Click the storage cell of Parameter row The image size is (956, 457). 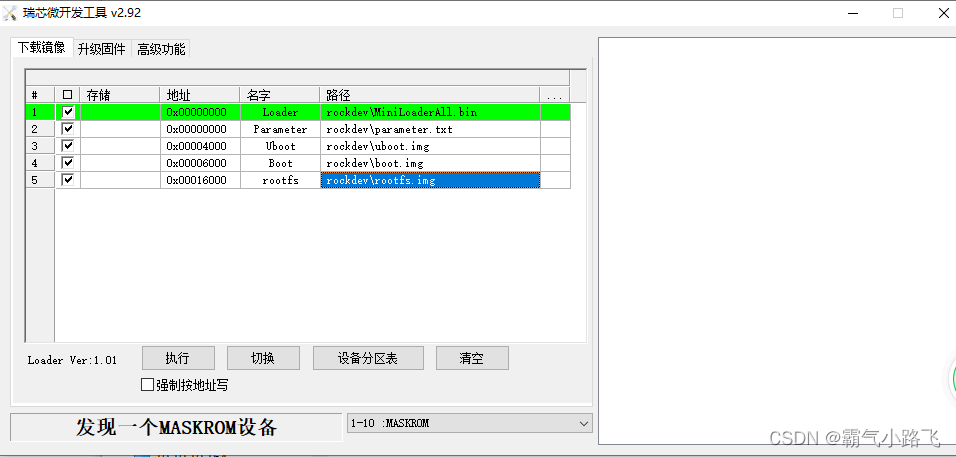coord(120,129)
